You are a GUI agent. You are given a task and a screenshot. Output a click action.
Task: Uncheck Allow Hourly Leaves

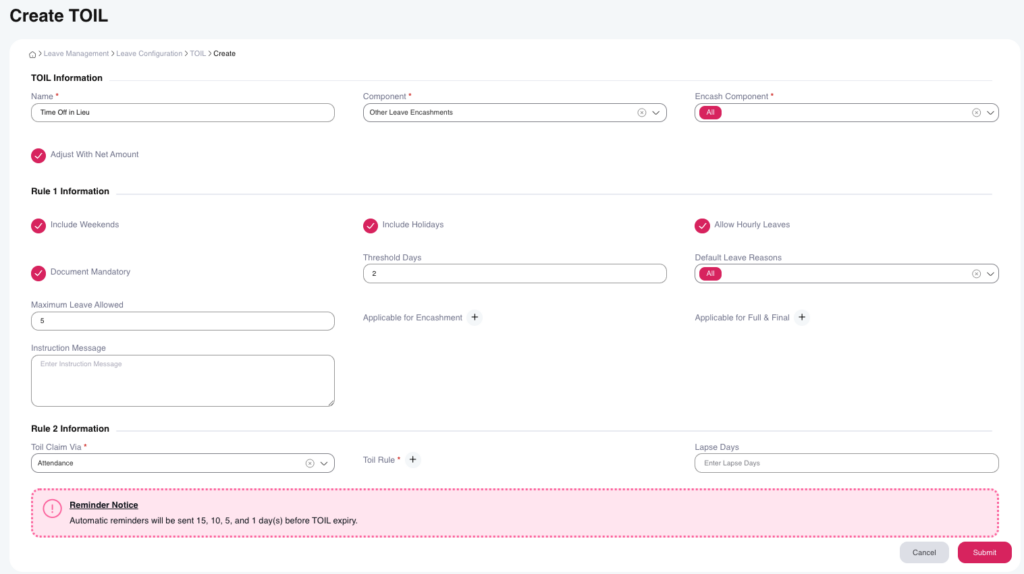tap(702, 225)
